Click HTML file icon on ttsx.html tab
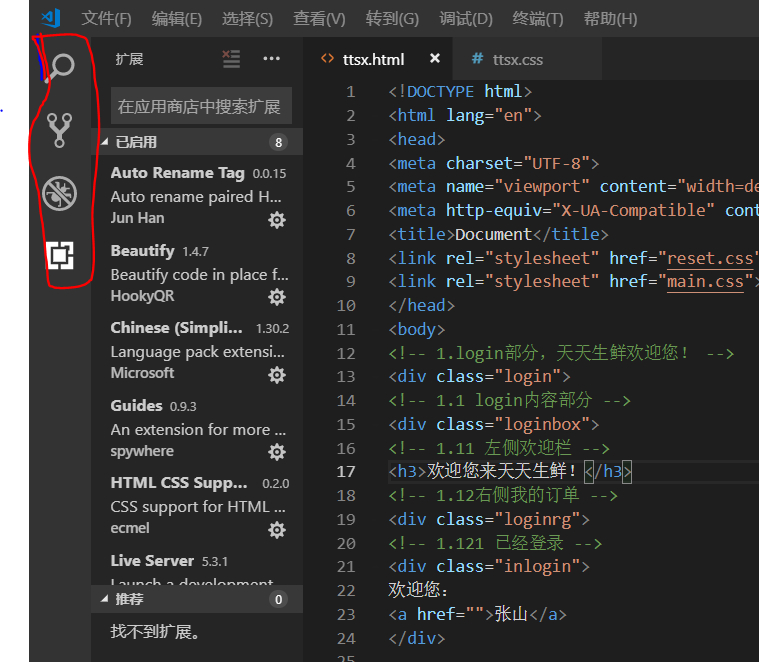 (327, 59)
